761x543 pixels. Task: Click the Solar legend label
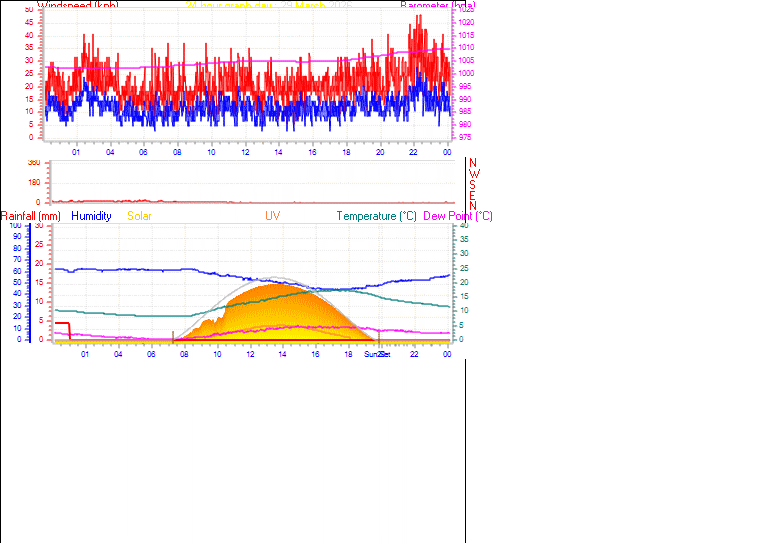pos(139,216)
